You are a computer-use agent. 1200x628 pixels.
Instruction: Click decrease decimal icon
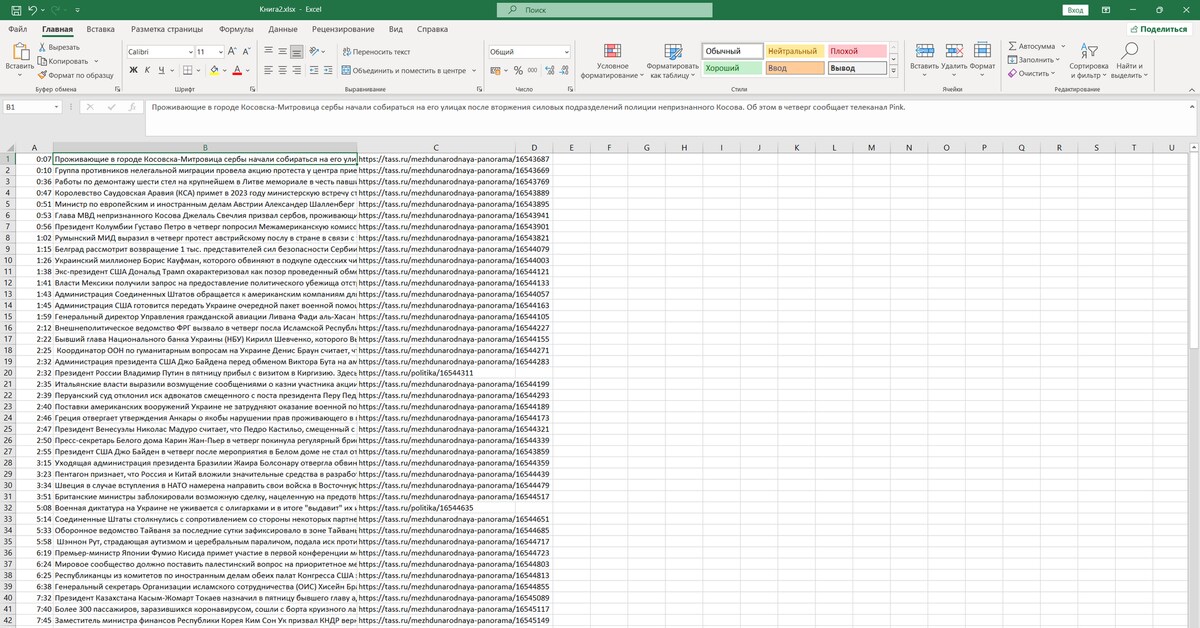coord(564,70)
